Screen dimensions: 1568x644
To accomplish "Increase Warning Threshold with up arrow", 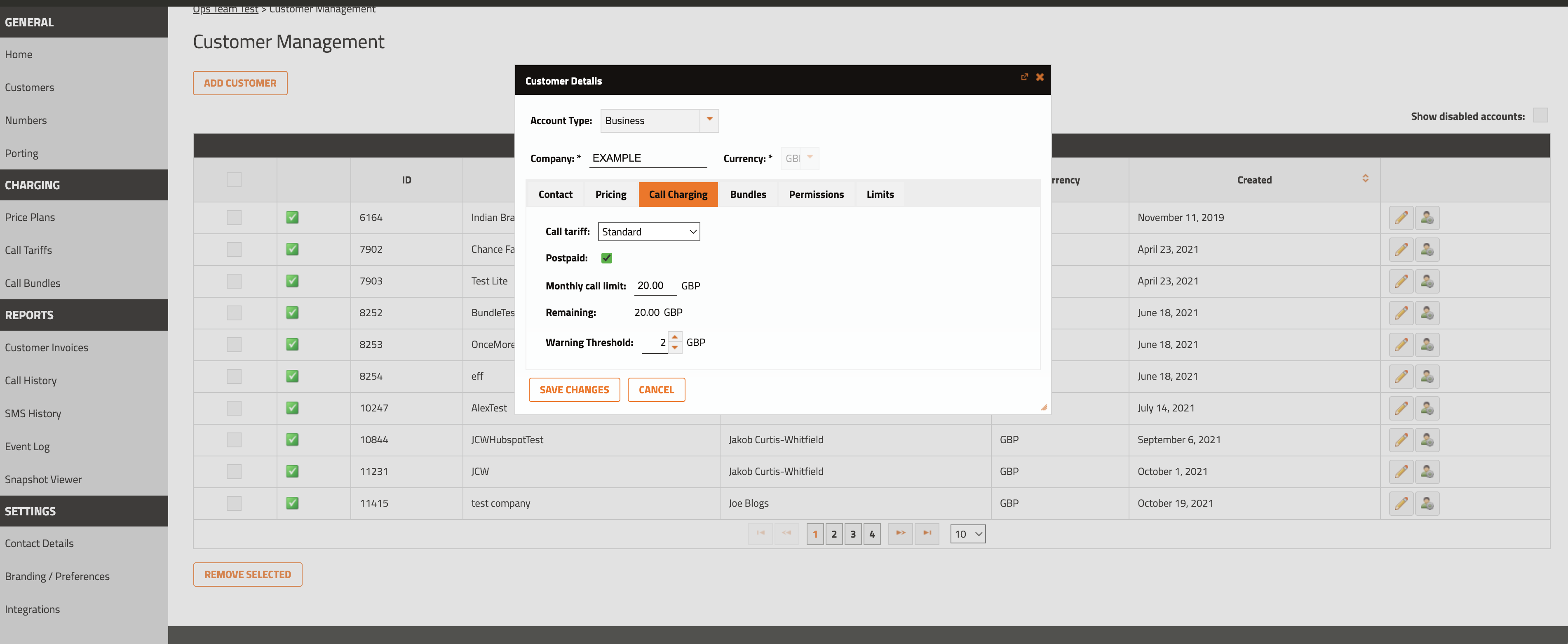I will 674,337.
